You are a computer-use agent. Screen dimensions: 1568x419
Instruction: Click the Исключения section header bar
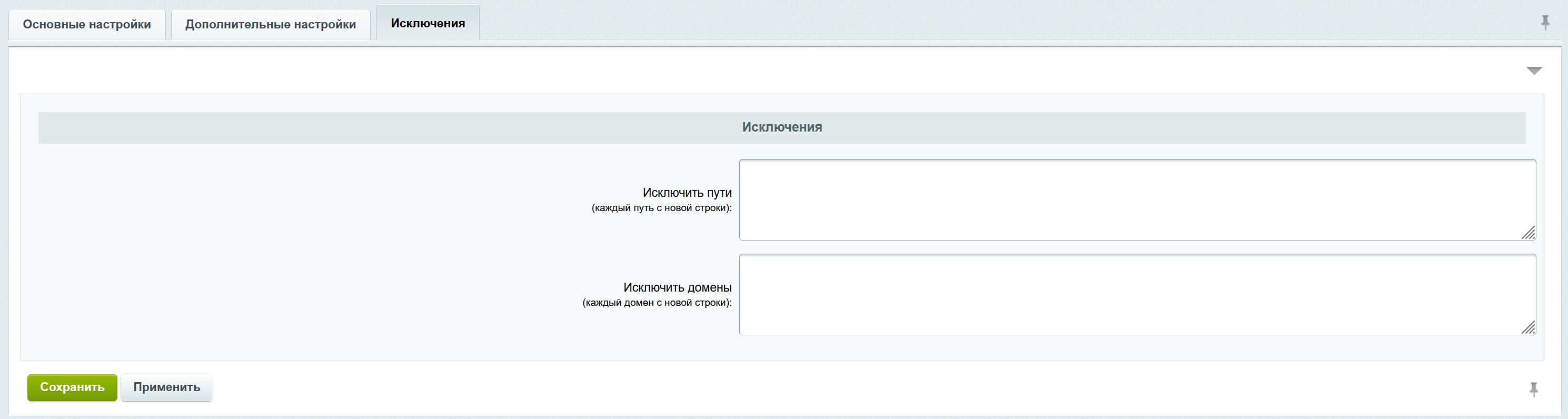[781, 128]
